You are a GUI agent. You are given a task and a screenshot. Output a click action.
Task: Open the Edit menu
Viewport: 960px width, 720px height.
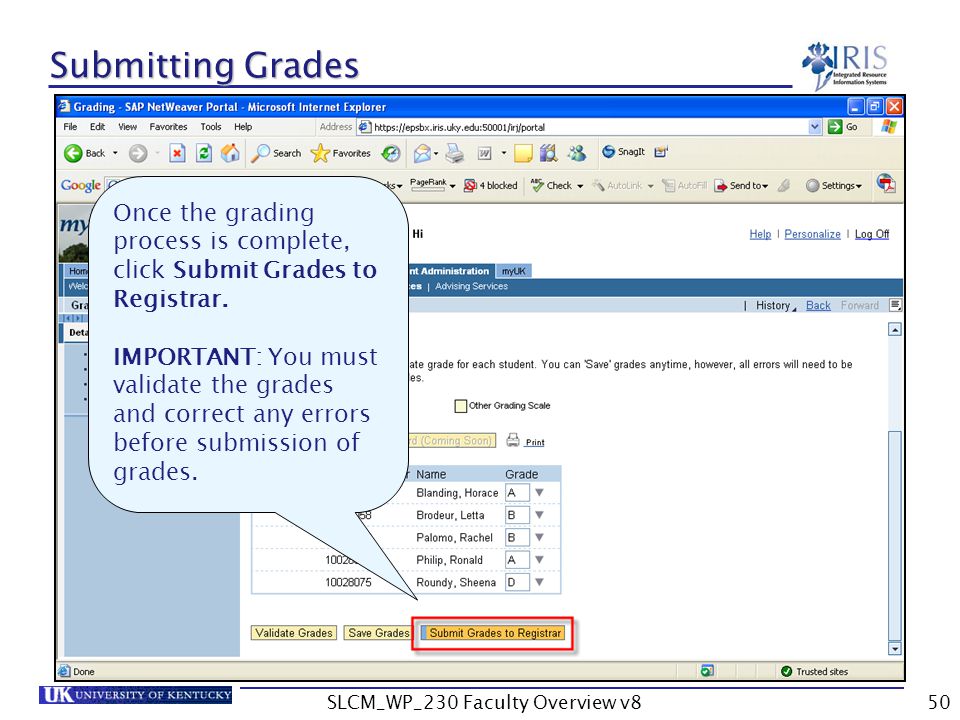pos(97,127)
